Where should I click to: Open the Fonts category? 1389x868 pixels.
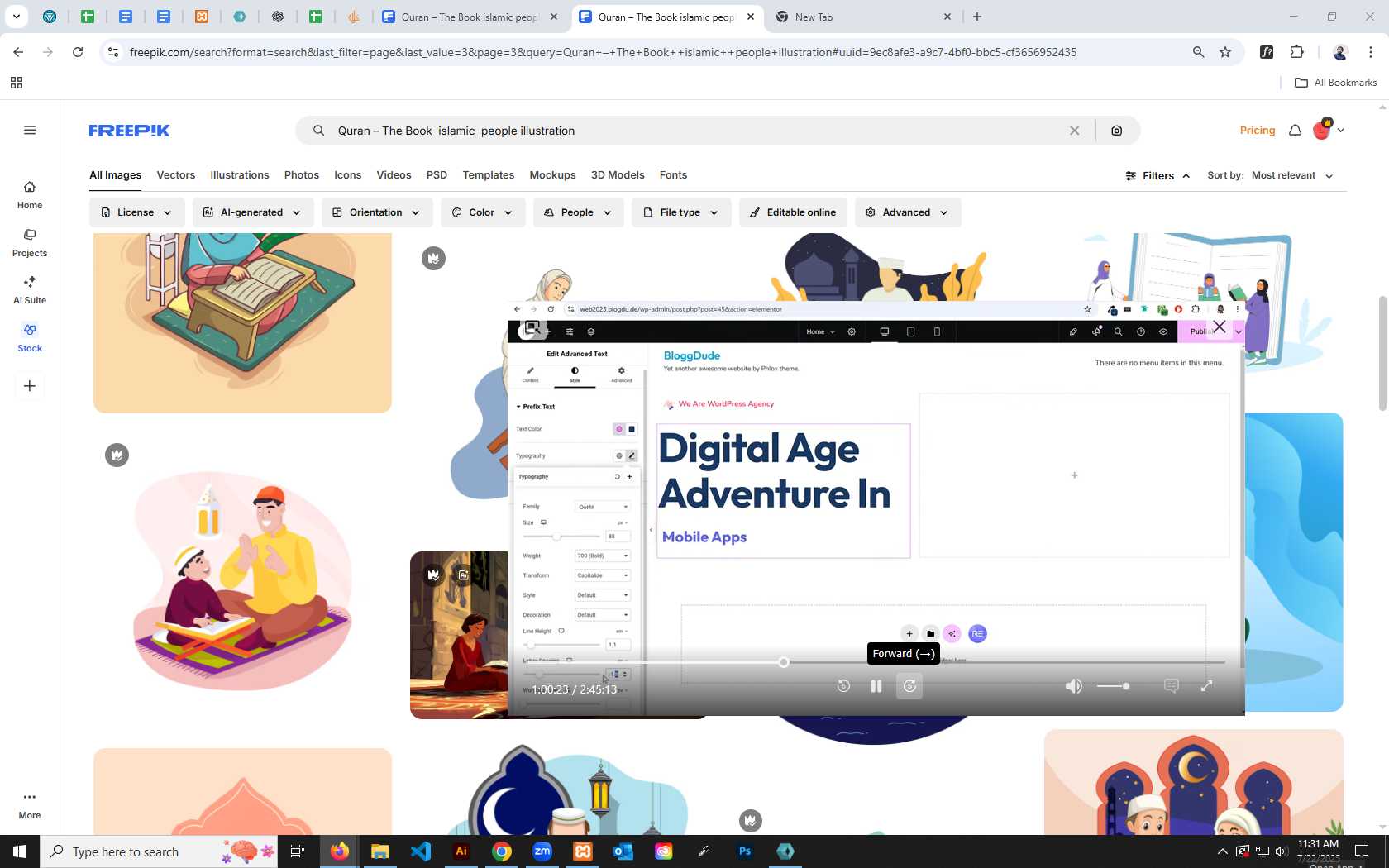pos(673,175)
